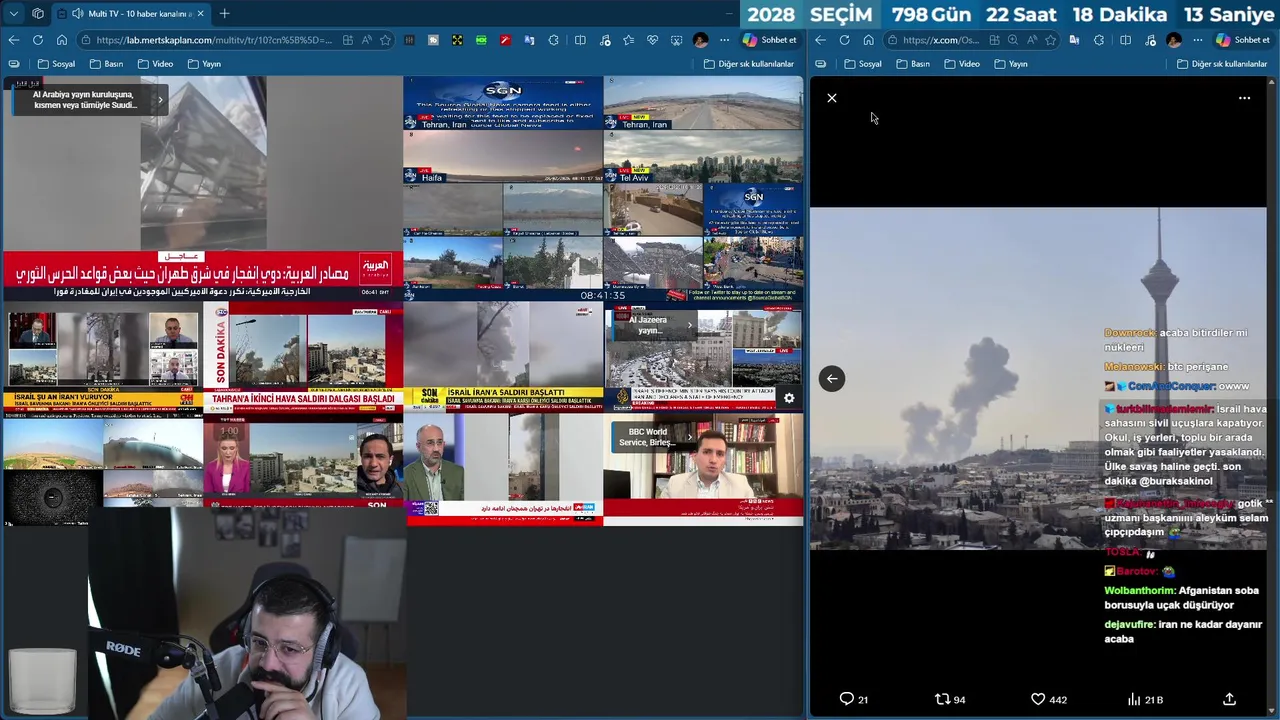Select the Multi TV - 10 haber kanalını tab

[x=129, y=14]
